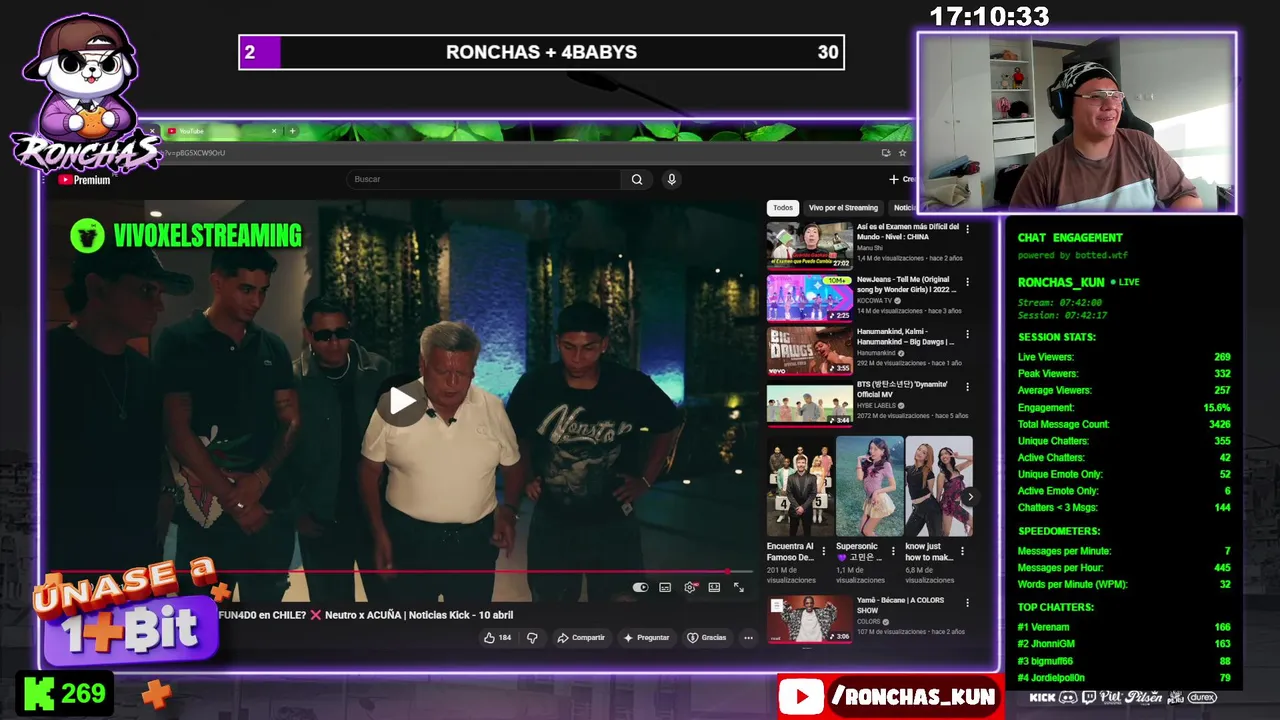1280x720 pixels.
Task: Open the BTS Dynamite official MV thumbnail
Action: (809, 403)
